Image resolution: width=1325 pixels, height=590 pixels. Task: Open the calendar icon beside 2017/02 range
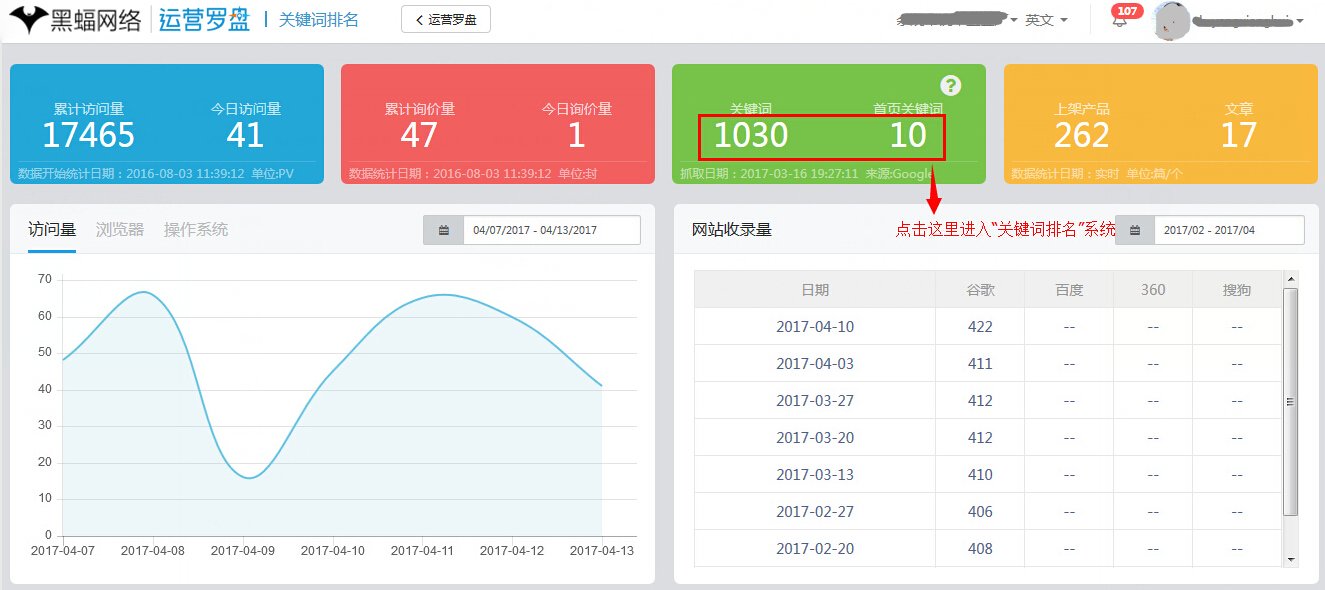[1135, 229]
